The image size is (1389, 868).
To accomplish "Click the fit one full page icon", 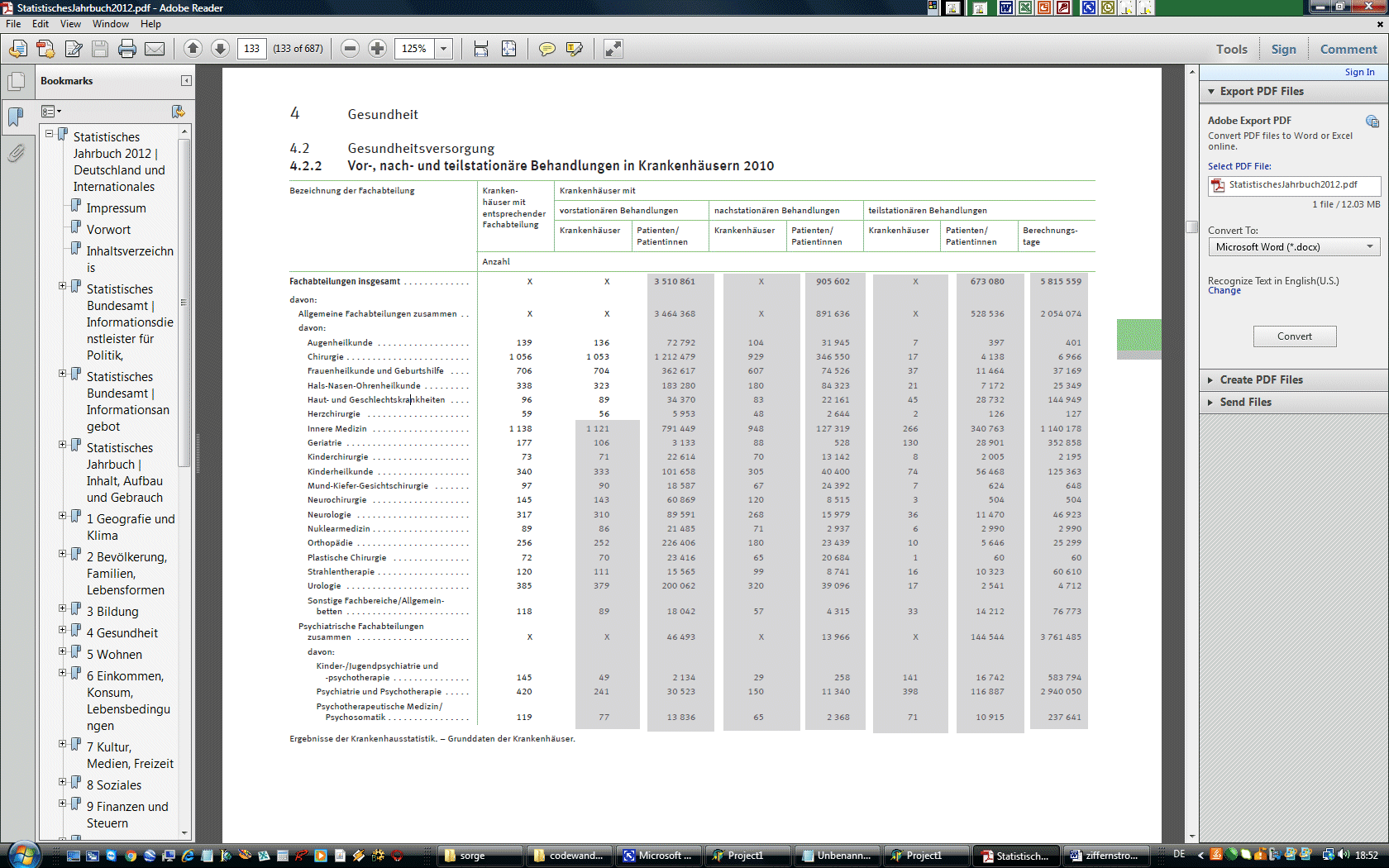I will (x=509, y=49).
